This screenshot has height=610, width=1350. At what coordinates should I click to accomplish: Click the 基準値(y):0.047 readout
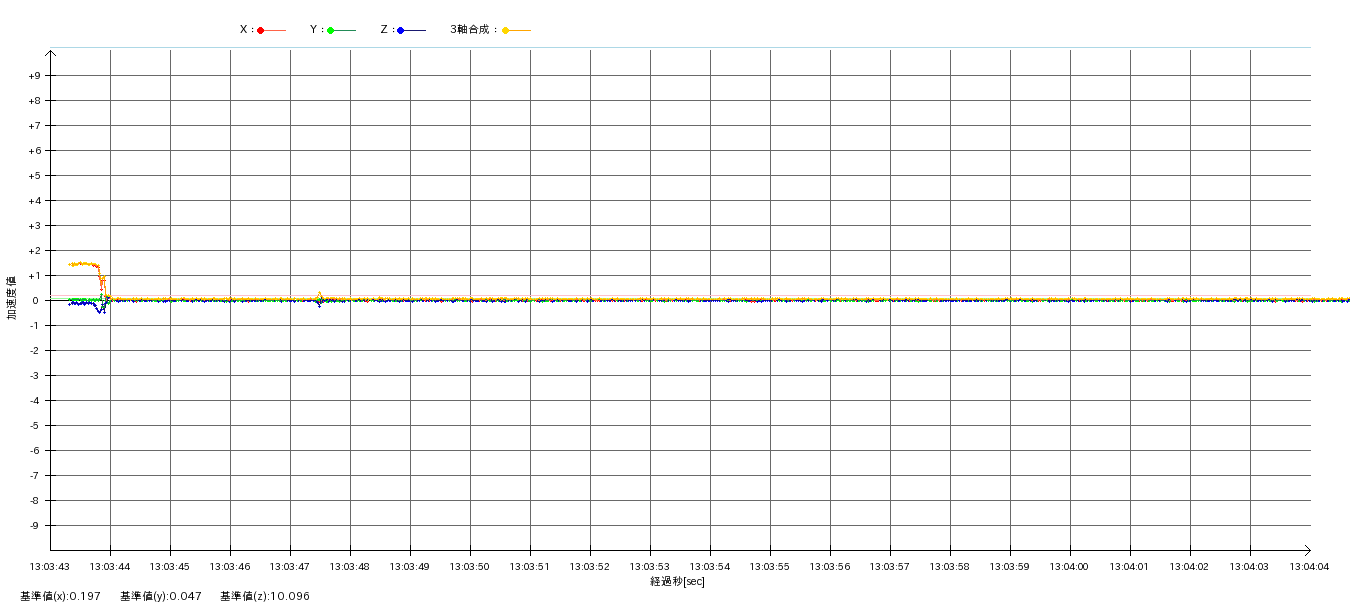point(161,596)
